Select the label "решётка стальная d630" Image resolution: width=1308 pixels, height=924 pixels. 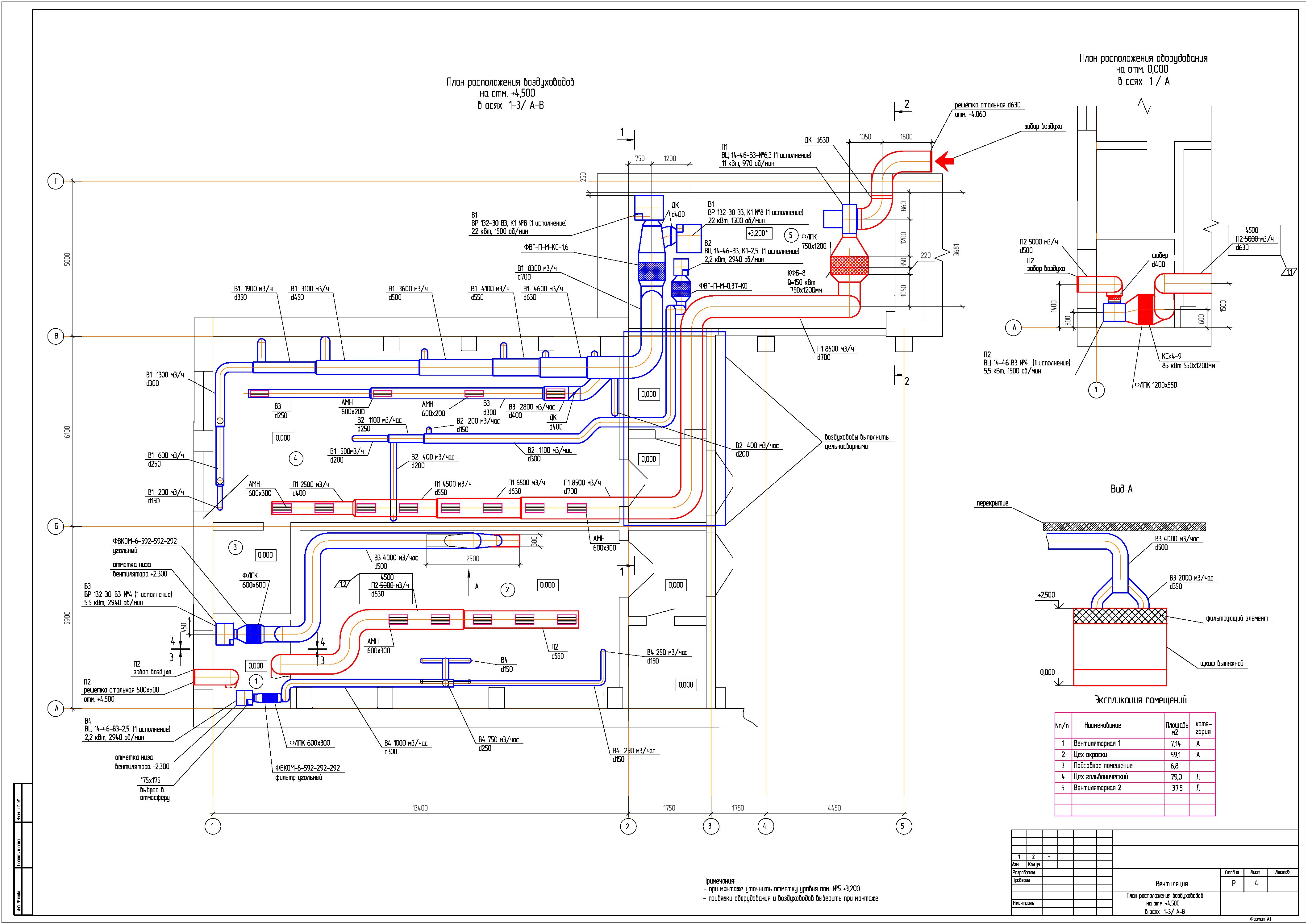point(987,105)
